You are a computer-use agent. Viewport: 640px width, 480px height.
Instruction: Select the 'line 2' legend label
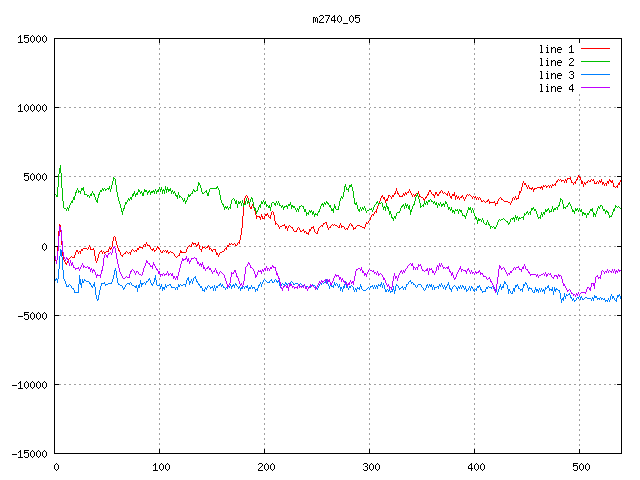point(557,62)
